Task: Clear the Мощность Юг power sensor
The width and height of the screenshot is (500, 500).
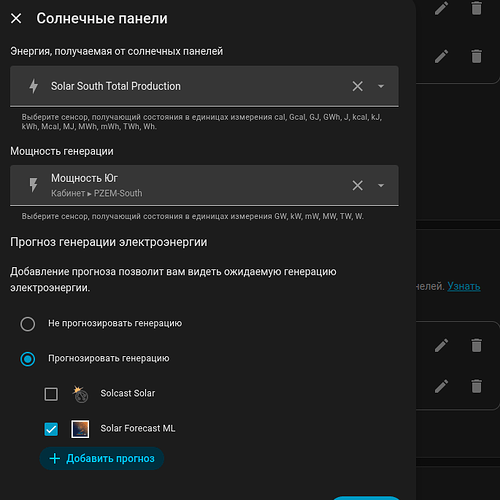Action: click(x=357, y=185)
